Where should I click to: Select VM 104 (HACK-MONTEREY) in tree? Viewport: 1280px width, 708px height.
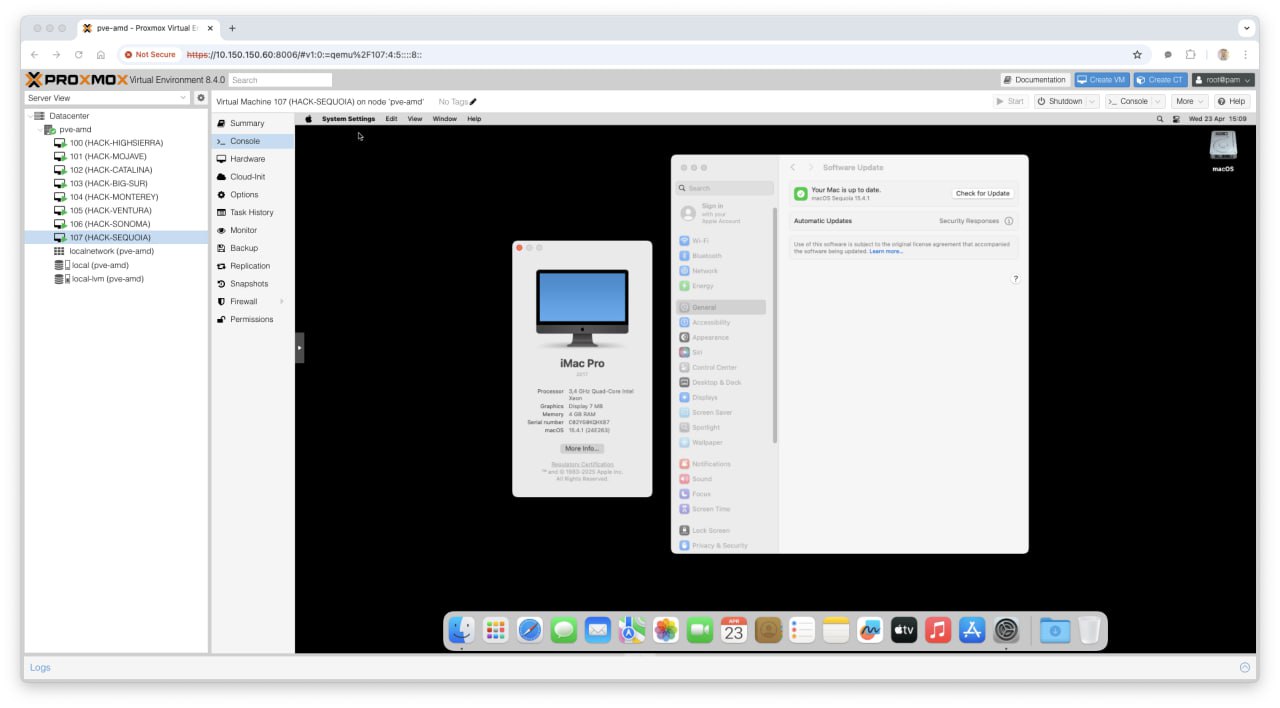click(x=113, y=197)
